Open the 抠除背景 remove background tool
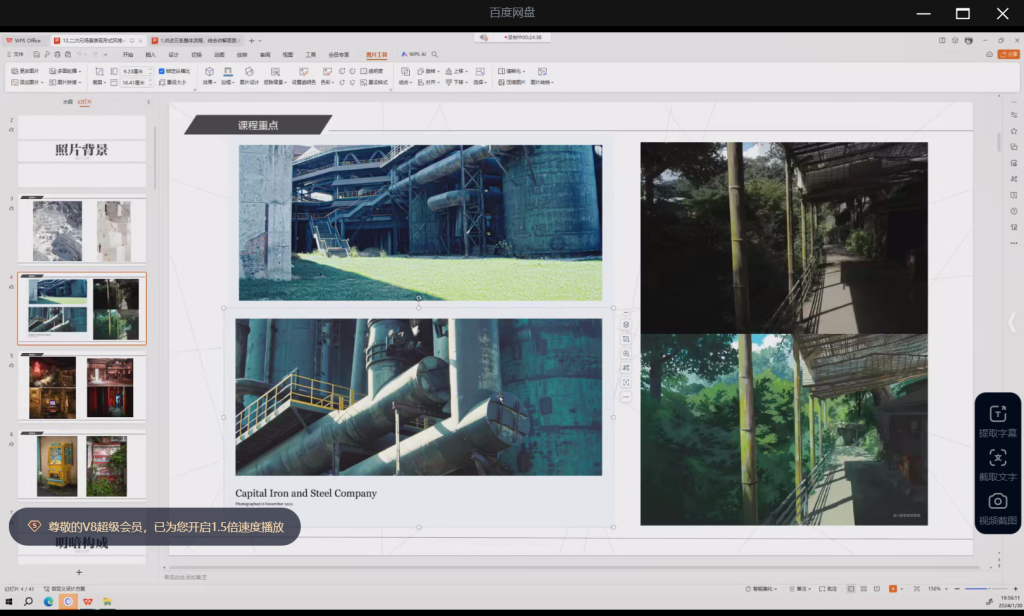This screenshot has width=1024, height=616. [275, 72]
